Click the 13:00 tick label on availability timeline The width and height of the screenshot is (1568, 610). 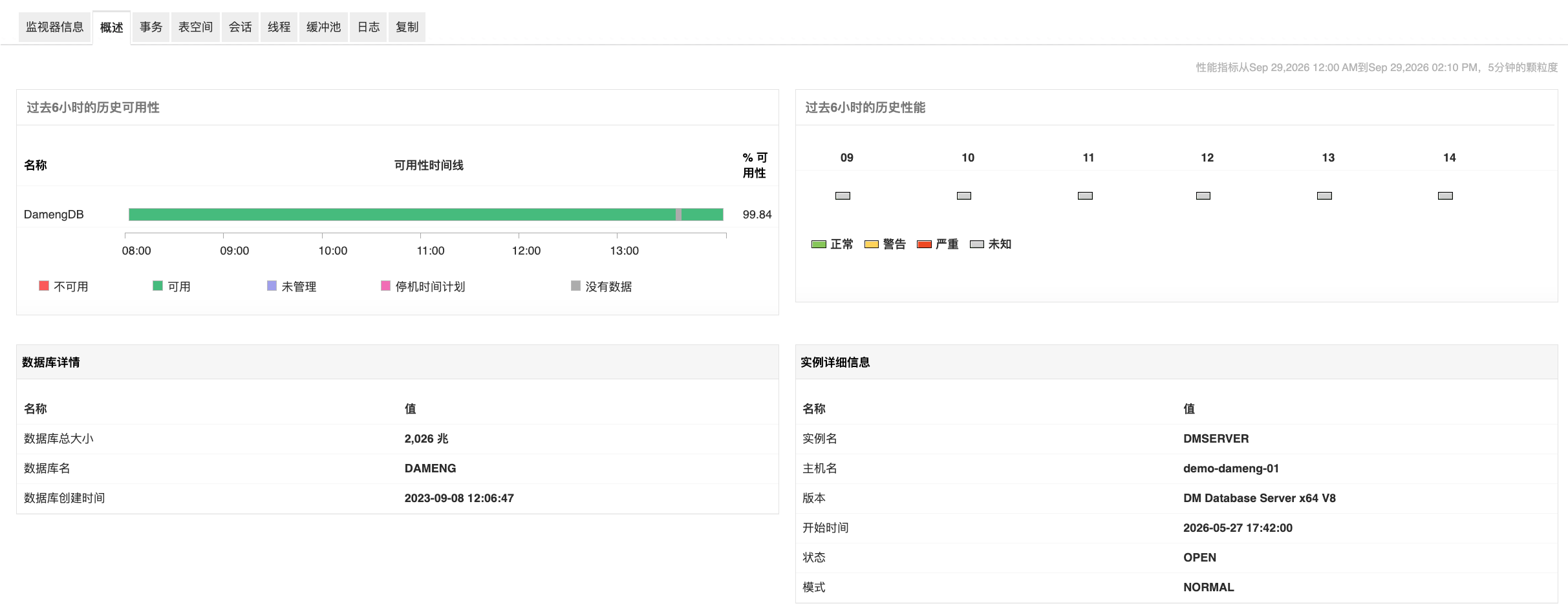click(624, 251)
